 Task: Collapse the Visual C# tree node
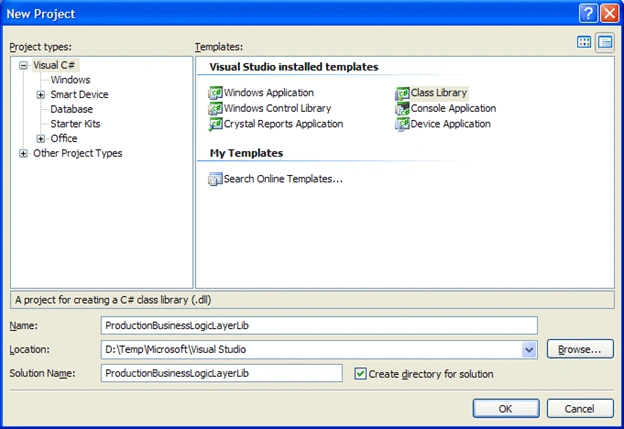23,65
